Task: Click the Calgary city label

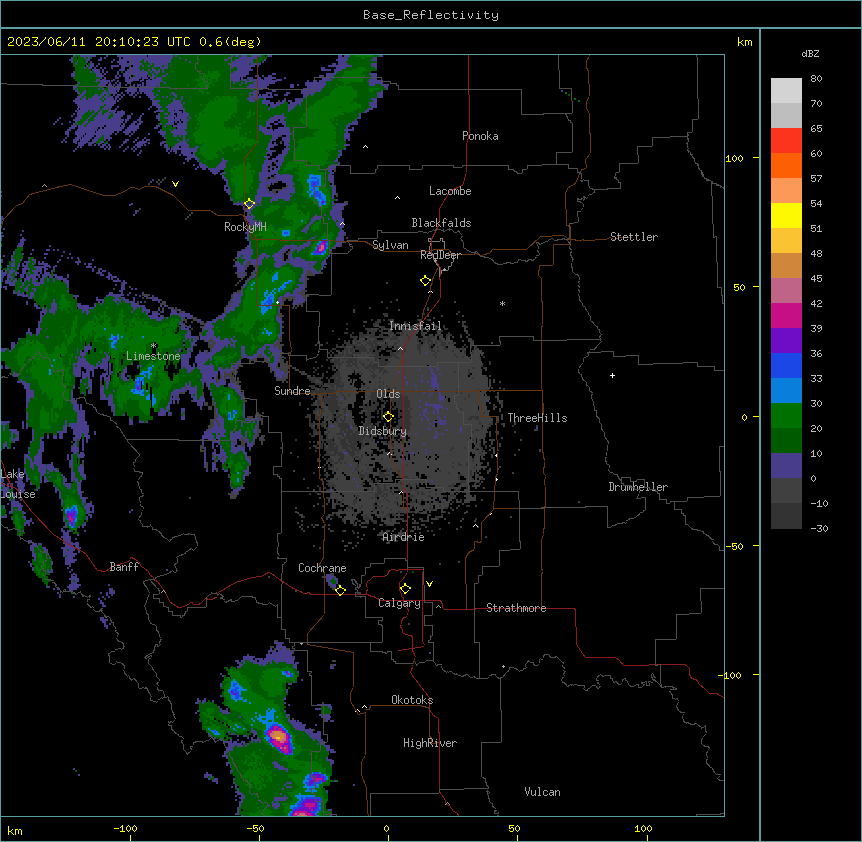Action: [x=399, y=603]
